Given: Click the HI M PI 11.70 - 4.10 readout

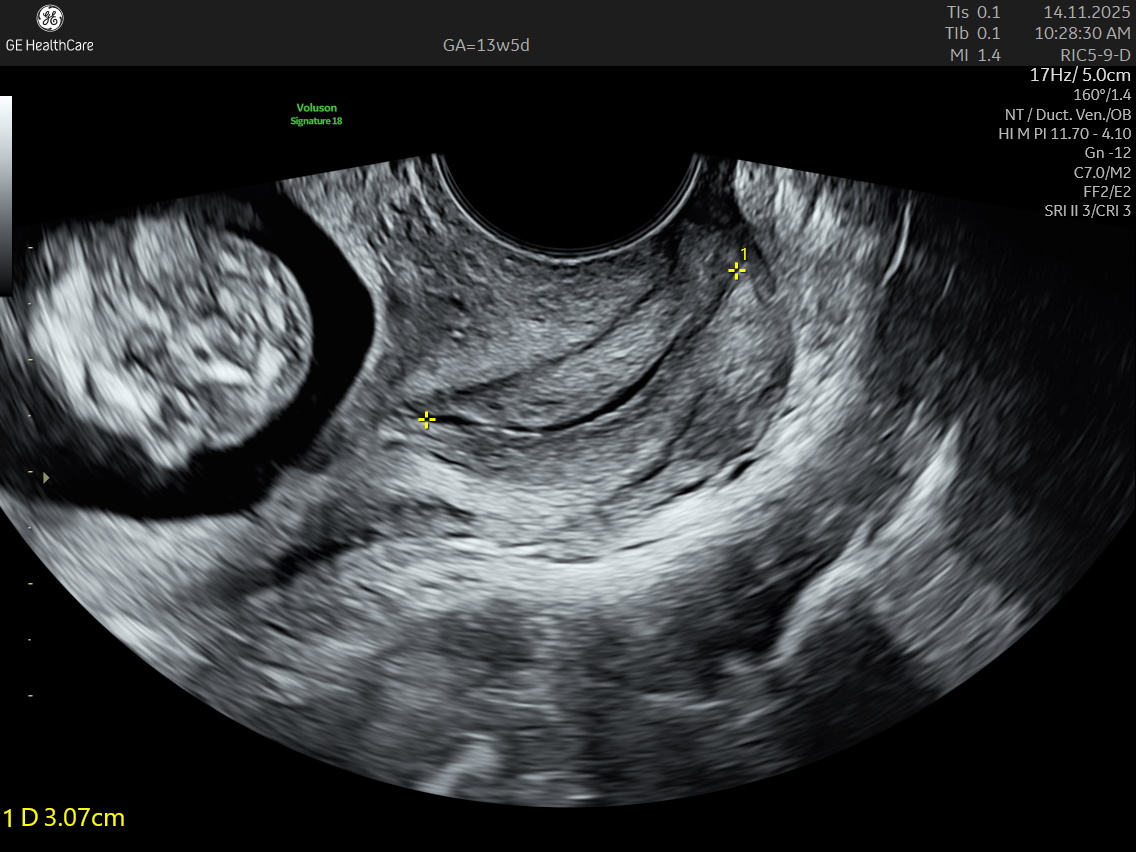Looking at the screenshot, I should pyautogui.click(x=1064, y=133).
